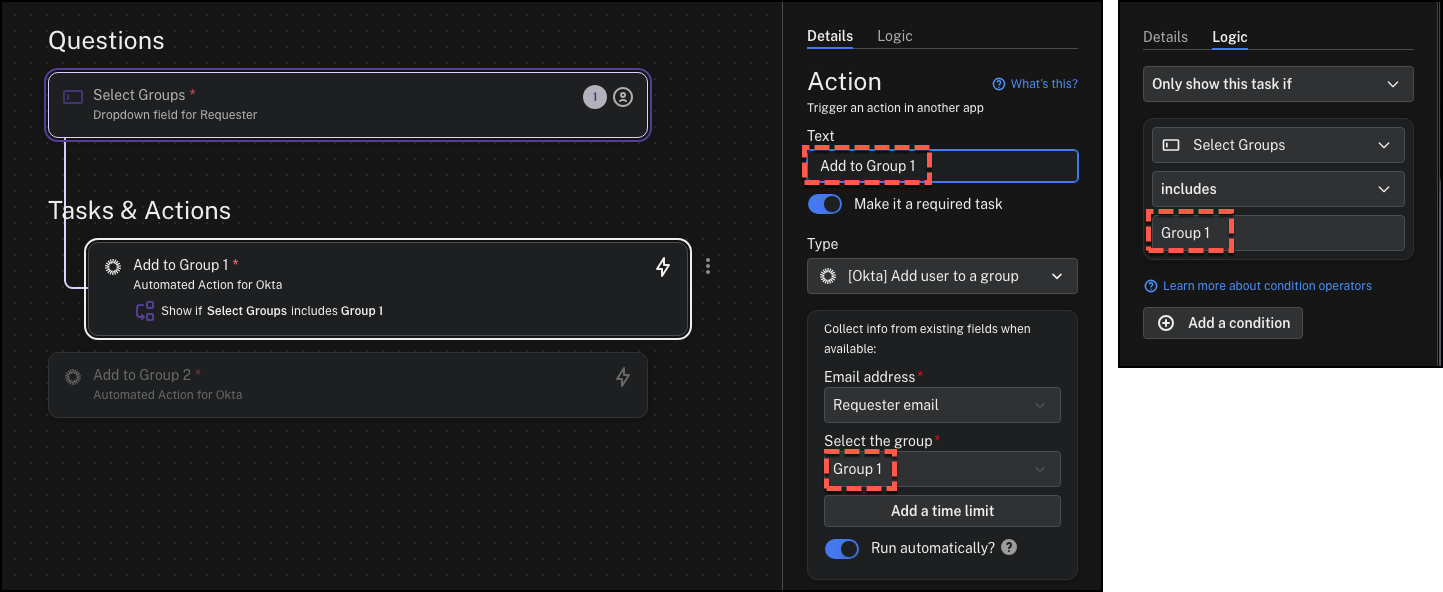Viewport: 1443px width, 592px height.
Task: Expand the includes operator dropdown
Action: point(1277,189)
